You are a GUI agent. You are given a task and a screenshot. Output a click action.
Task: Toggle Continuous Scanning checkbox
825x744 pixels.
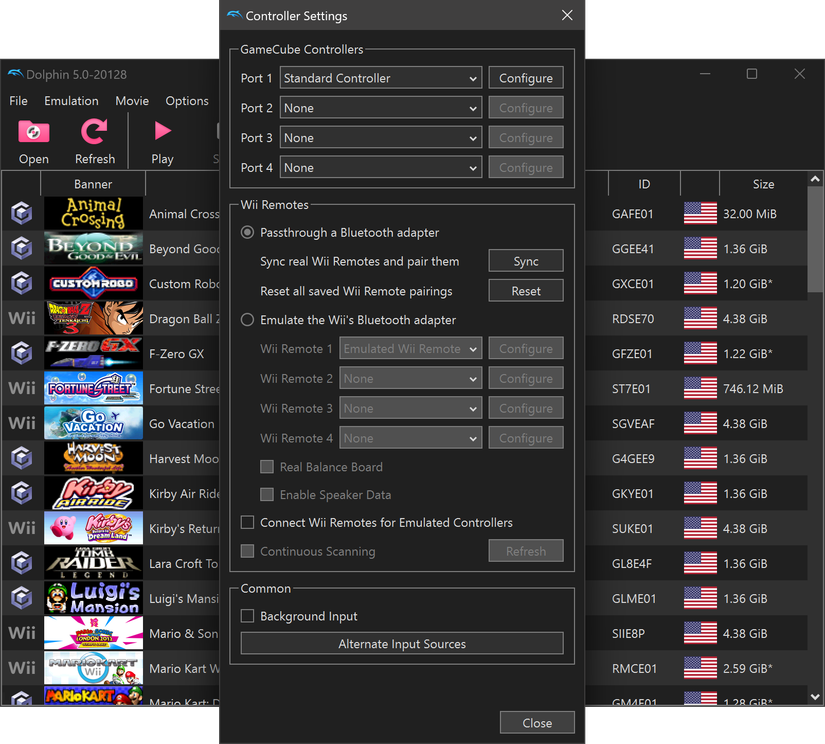(247, 551)
